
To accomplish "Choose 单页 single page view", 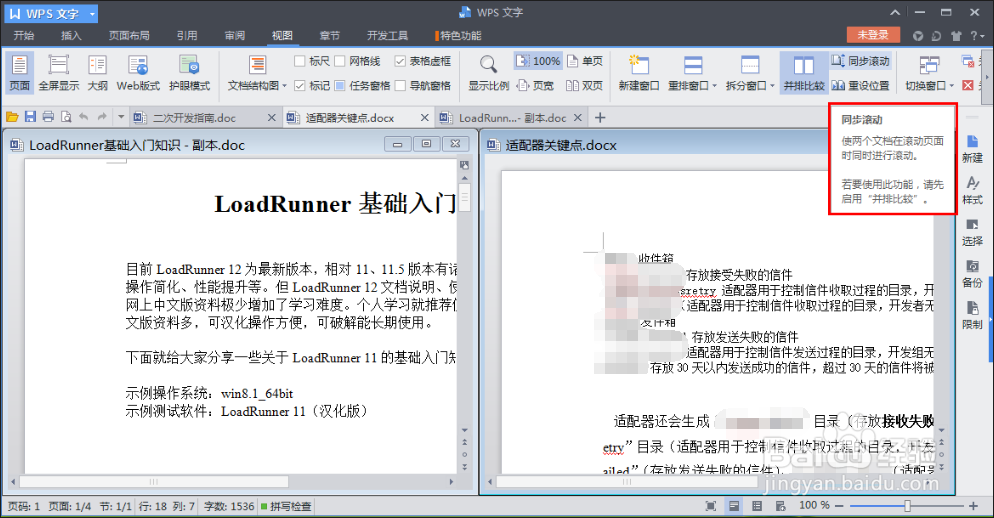I will click(584, 61).
